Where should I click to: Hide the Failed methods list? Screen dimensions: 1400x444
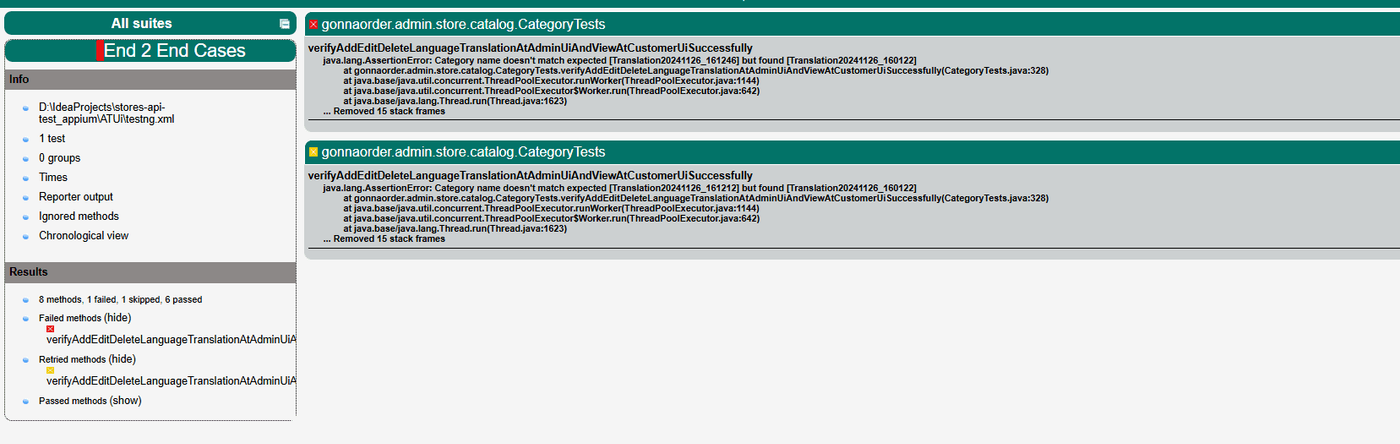tap(118, 318)
